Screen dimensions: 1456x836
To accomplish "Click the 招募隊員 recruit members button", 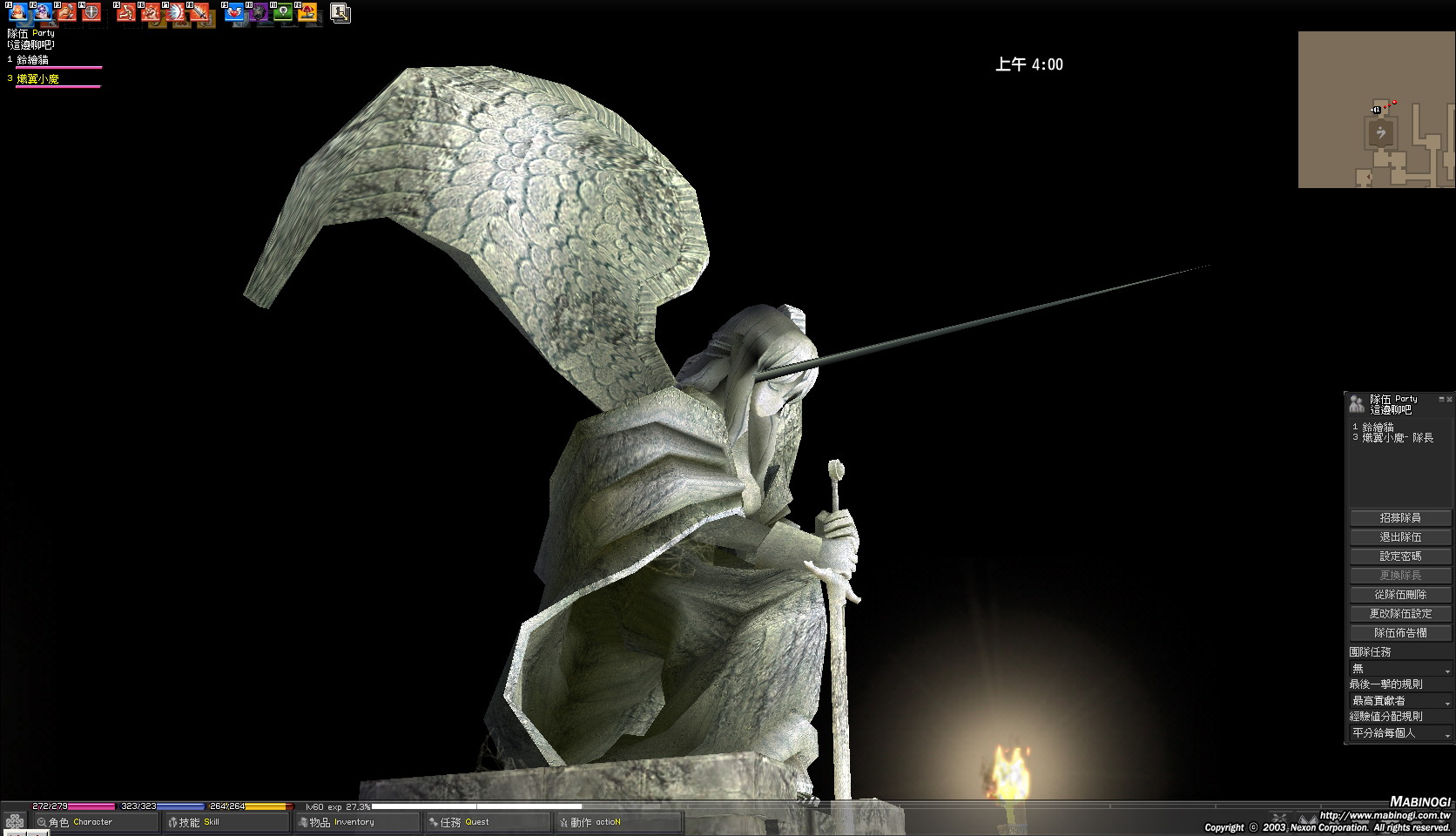I will [1399, 518].
